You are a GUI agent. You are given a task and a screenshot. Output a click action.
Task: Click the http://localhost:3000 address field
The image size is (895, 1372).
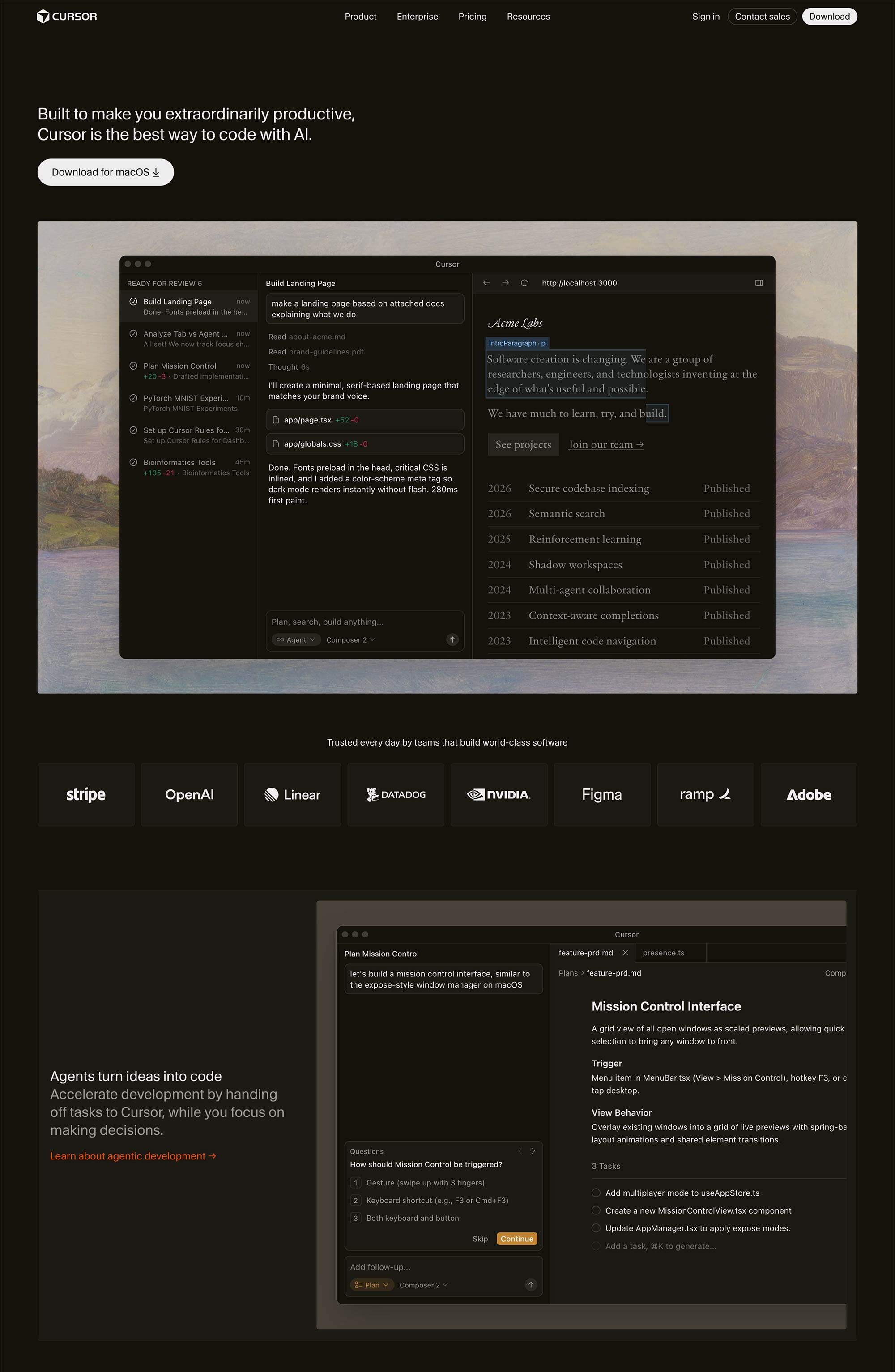click(x=579, y=283)
